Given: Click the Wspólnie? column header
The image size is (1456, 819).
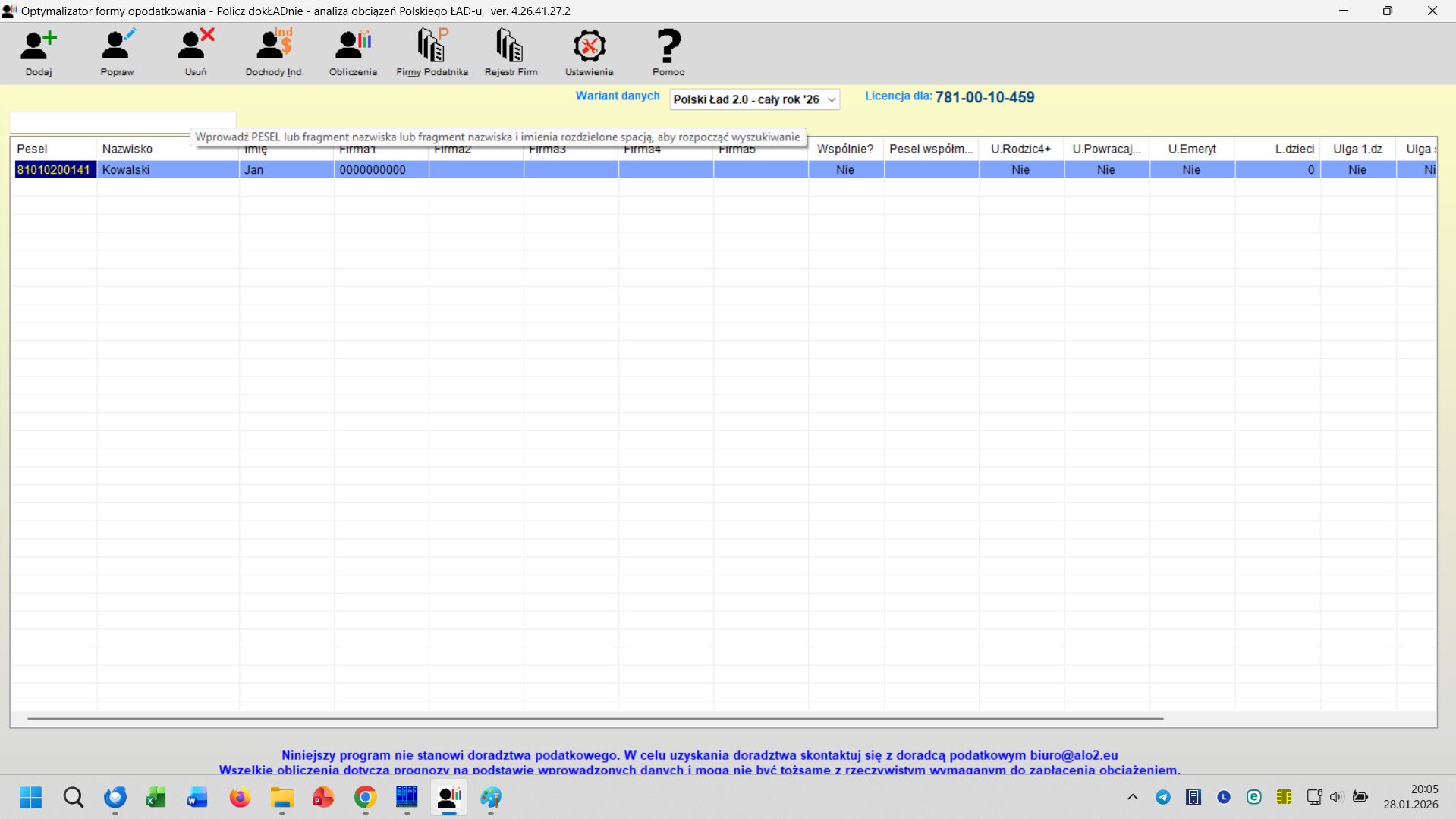Looking at the screenshot, I should [844, 149].
